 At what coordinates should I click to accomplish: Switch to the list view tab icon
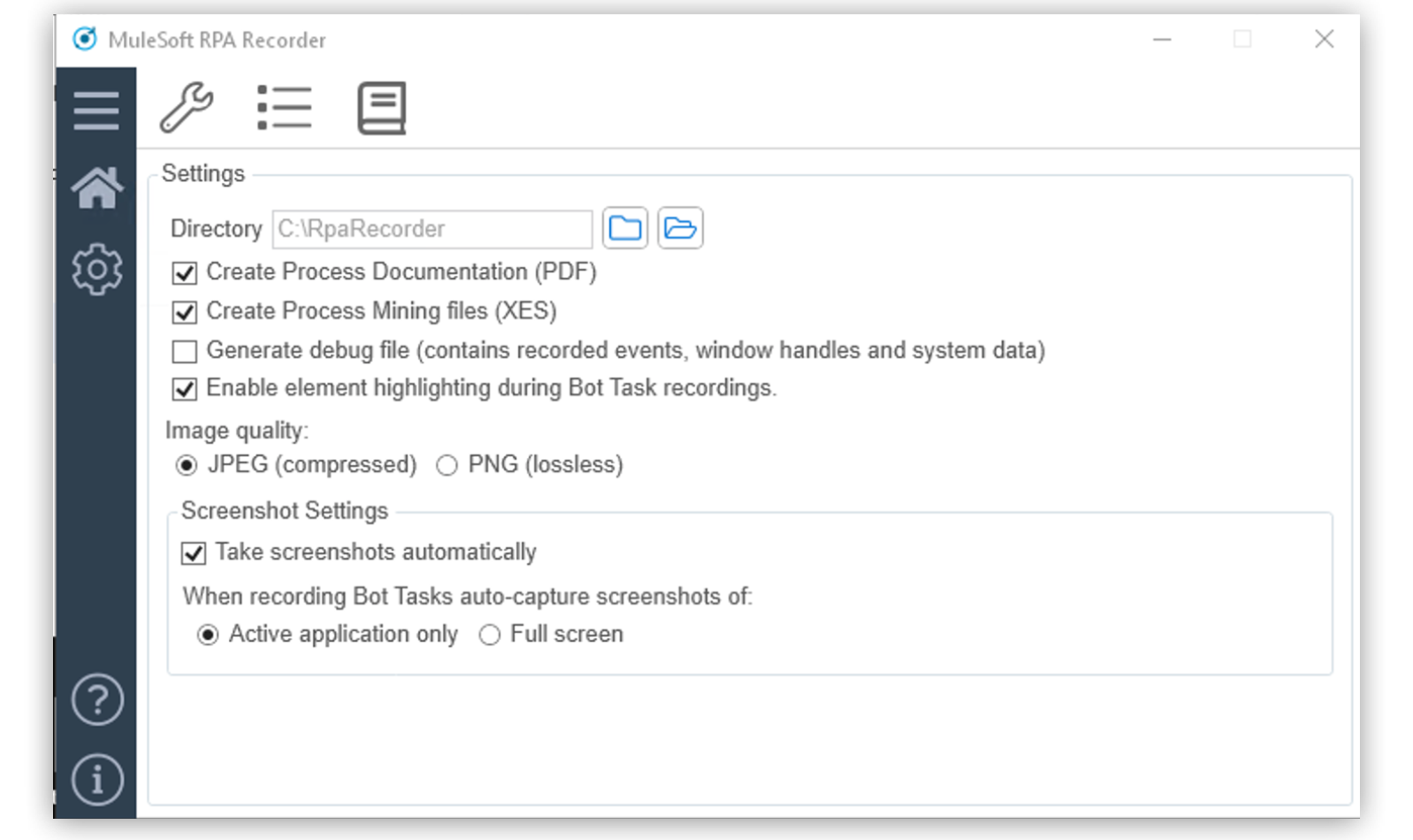click(x=284, y=108)
